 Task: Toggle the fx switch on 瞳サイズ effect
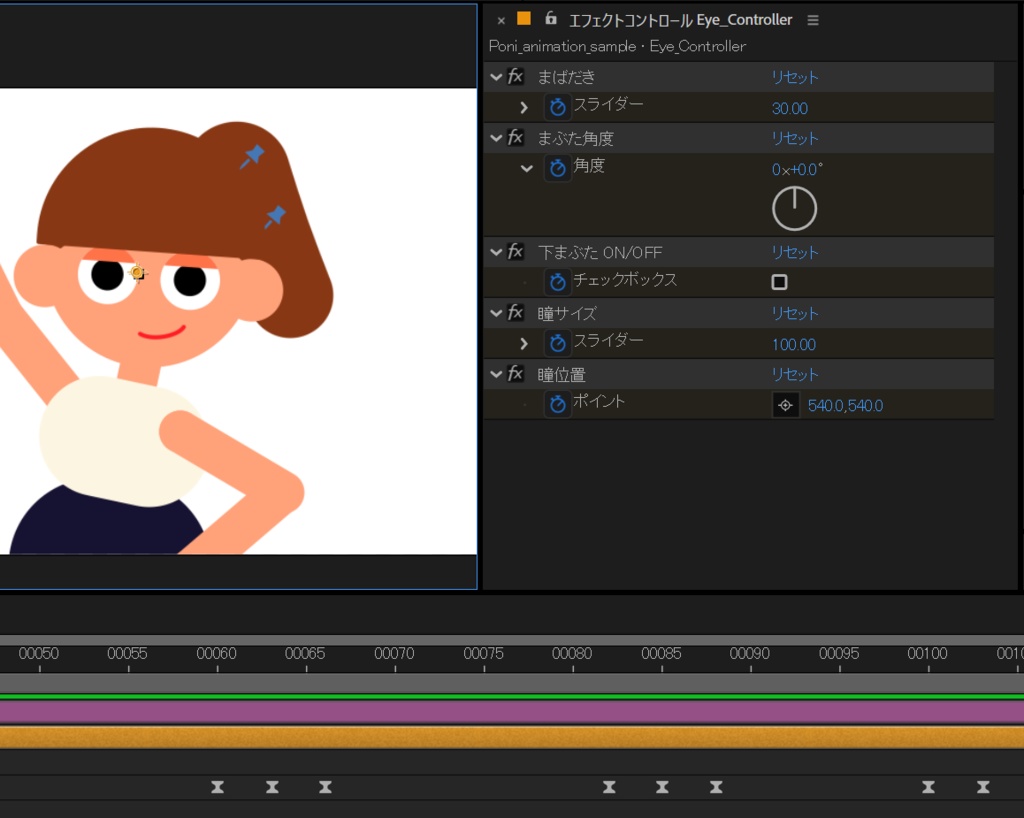pyautogui.click(x=514, y=313)
